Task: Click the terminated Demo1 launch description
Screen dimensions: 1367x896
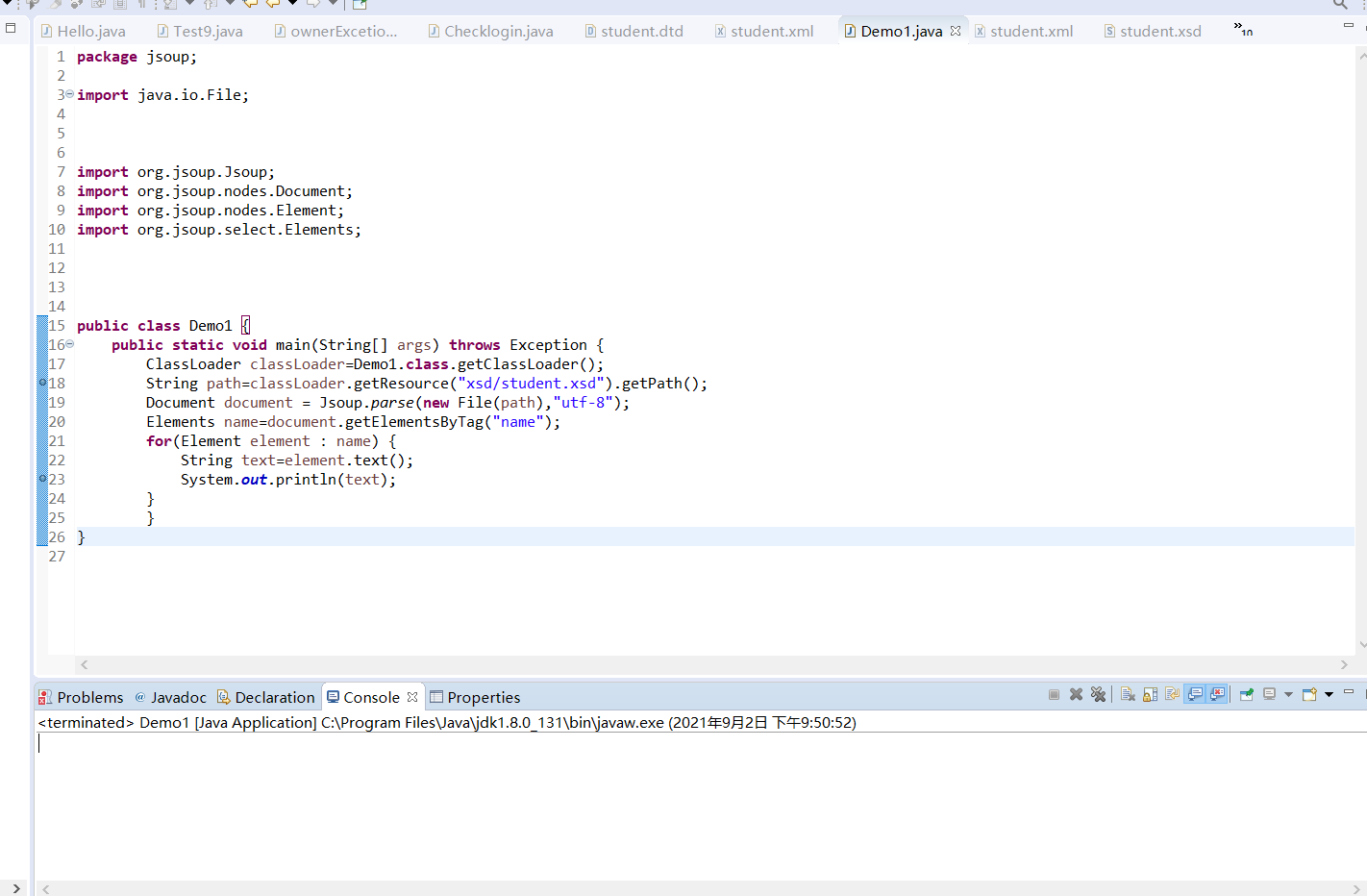Action: [x=447, y=722]
